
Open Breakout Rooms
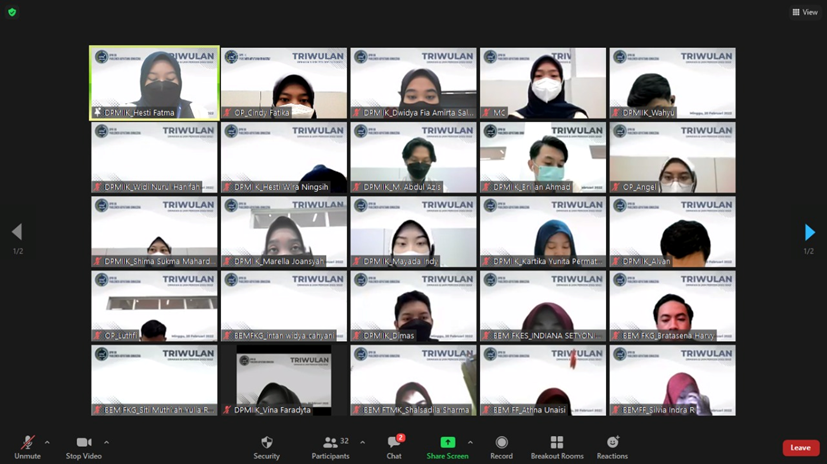pos(556,446)
